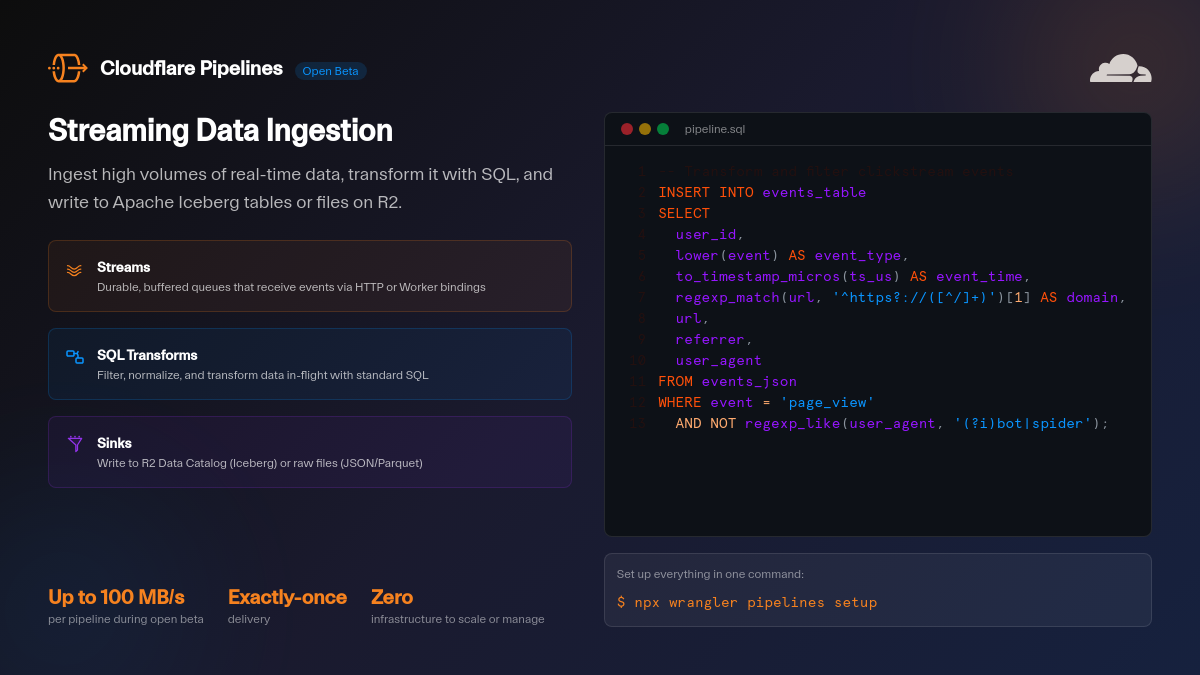This screenshot has height=675, width=1200.
Task: Click 'Set up everything in one command:' text
Action: coord(710,574)
